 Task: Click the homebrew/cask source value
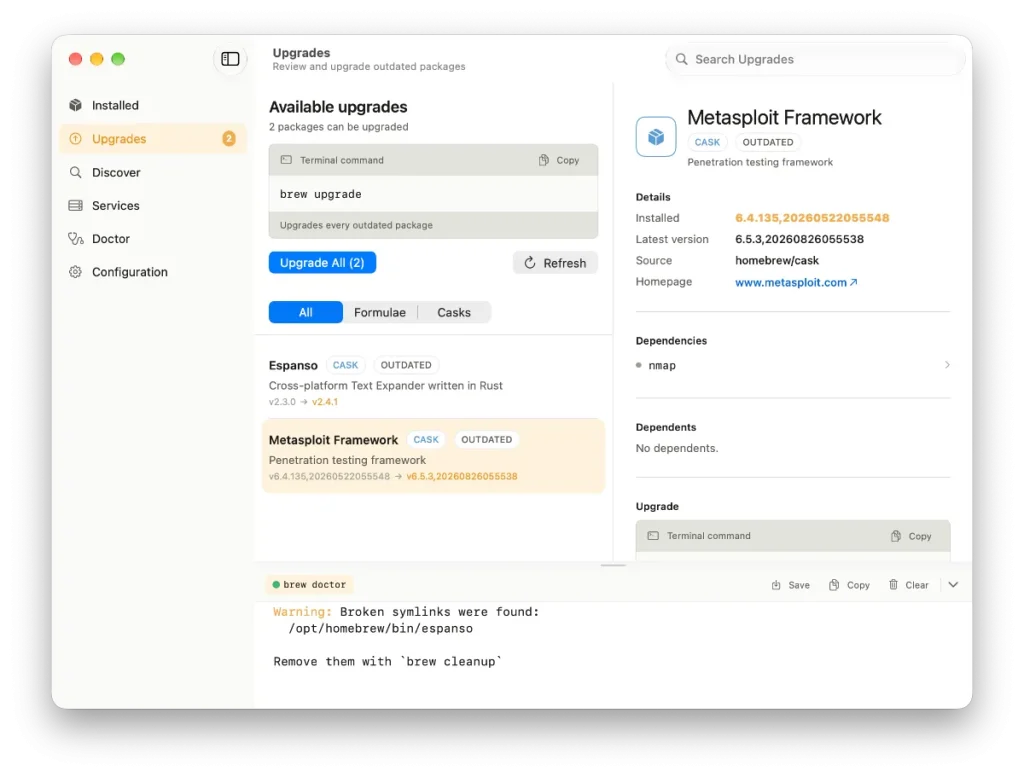776,261
